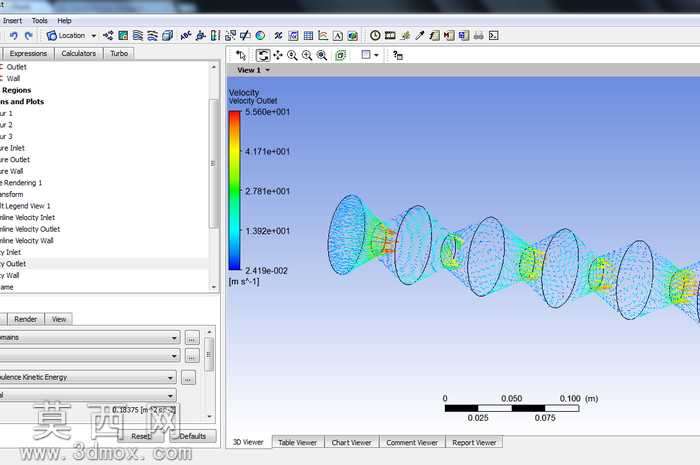Insert a Coordinate Frame from toolbar
Screen dimensions: 700x465
(201, 35)
